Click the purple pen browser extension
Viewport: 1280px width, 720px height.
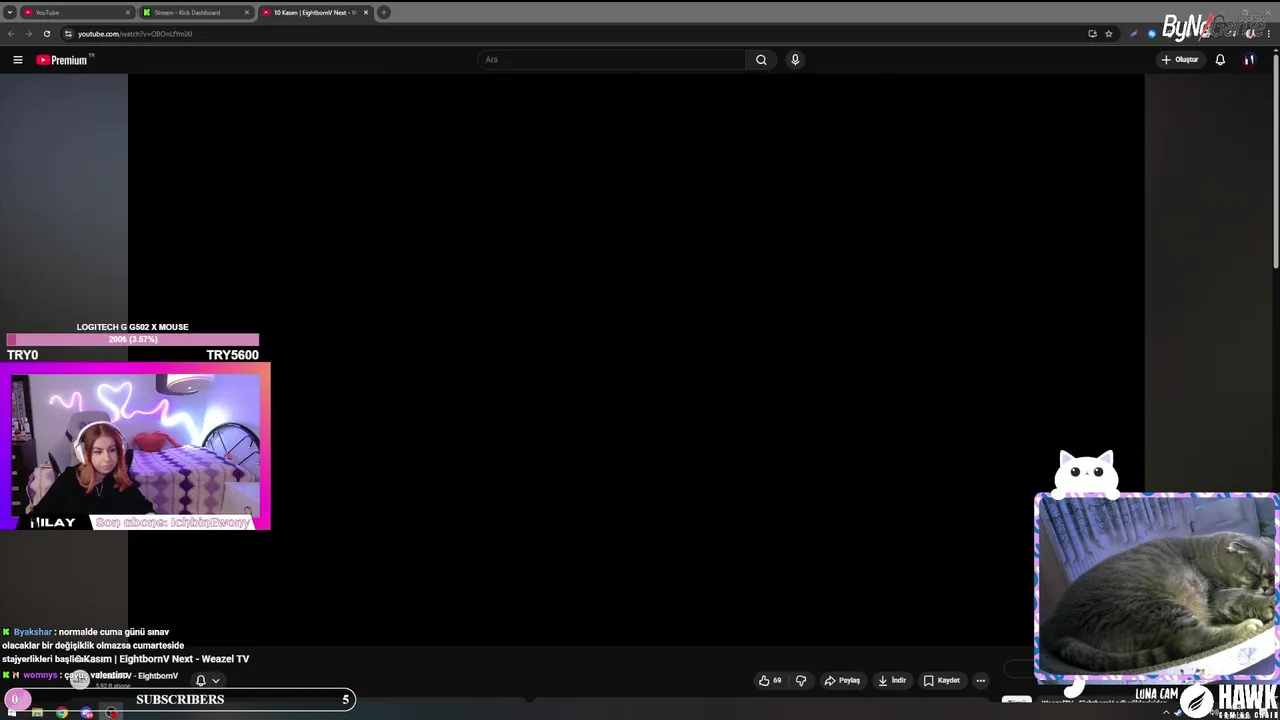pyautogui.click(x=1133, y=33)
